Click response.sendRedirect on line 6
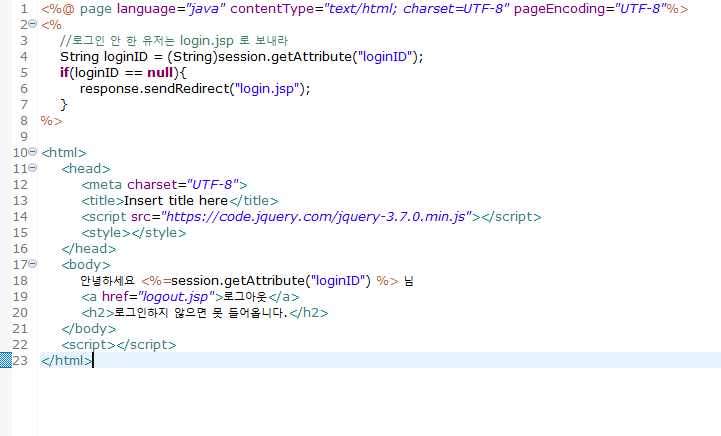This screenshot has height=436, width=721. (x=154, y=89)
